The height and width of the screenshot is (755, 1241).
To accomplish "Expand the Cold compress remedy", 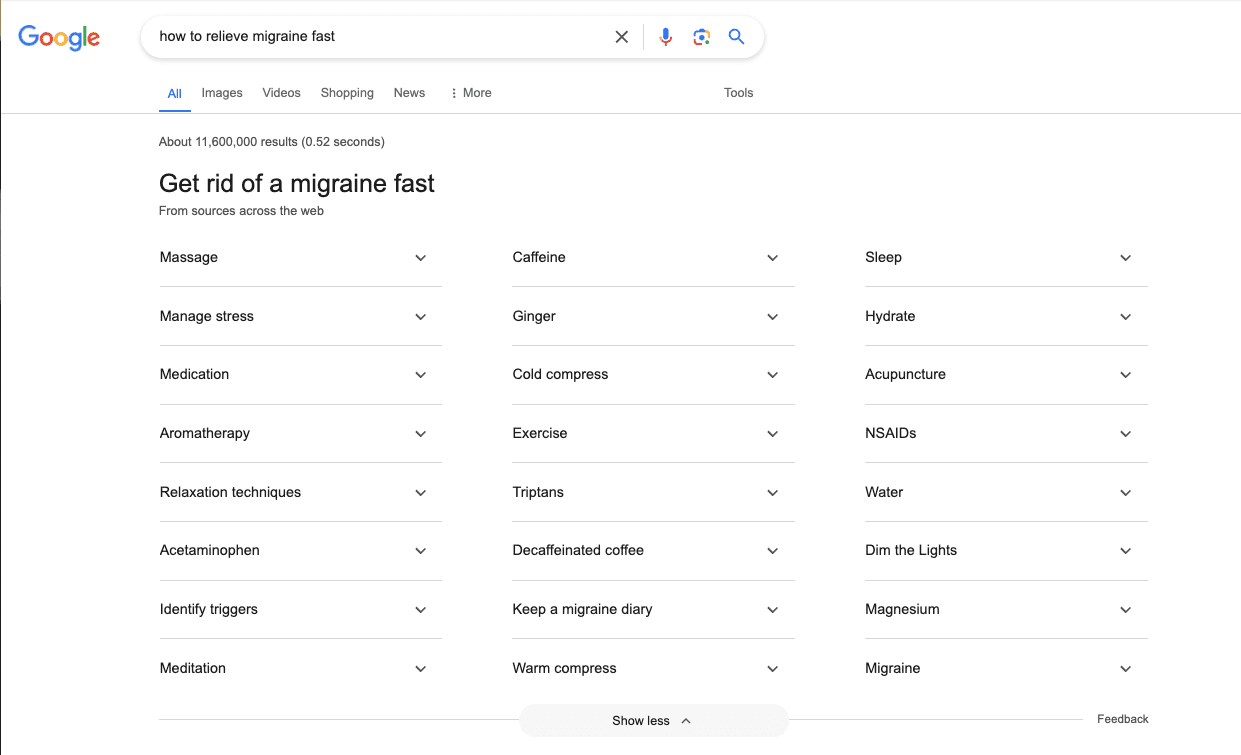I will coord(772,375).
